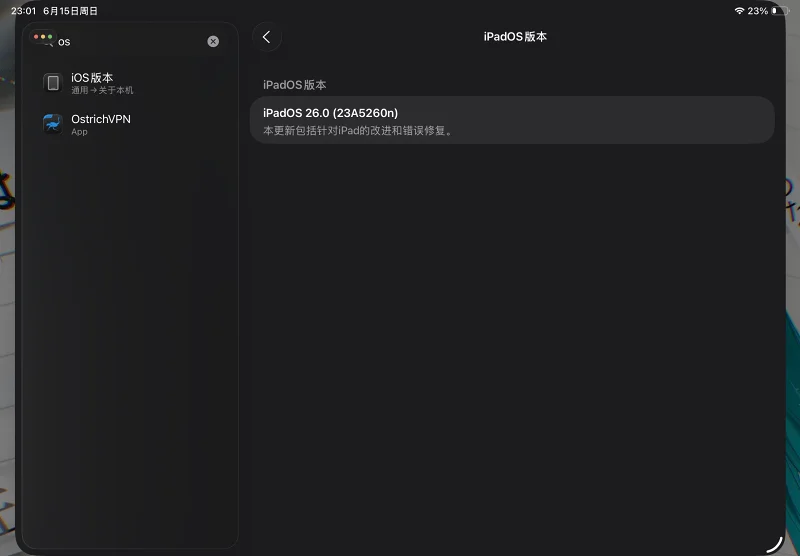Select the iPadOS 26.0 (23A5260n) row
The height and width of the screenshot is (556, 800).
[511, 120]
